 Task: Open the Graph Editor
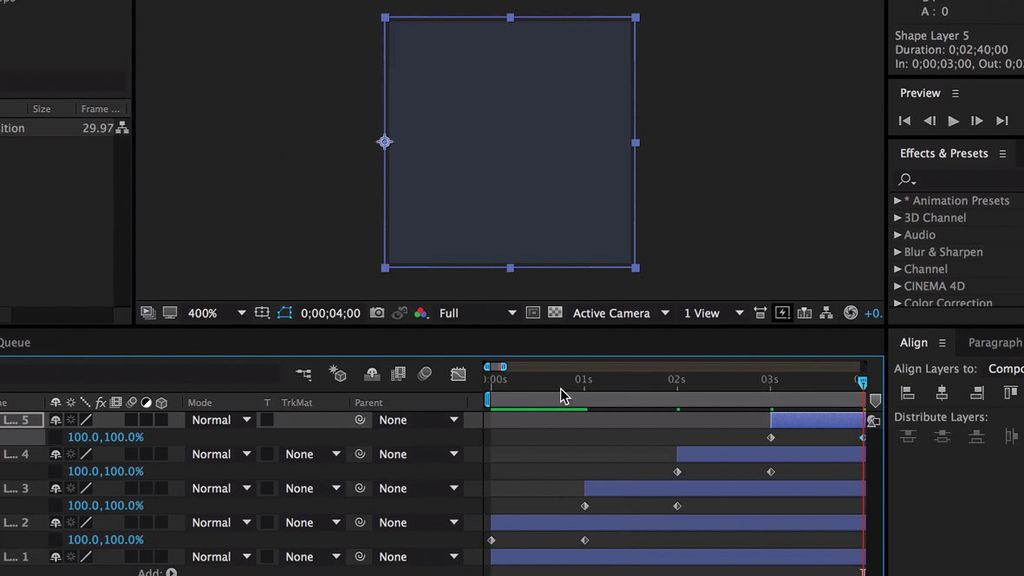tap(457, 373)
